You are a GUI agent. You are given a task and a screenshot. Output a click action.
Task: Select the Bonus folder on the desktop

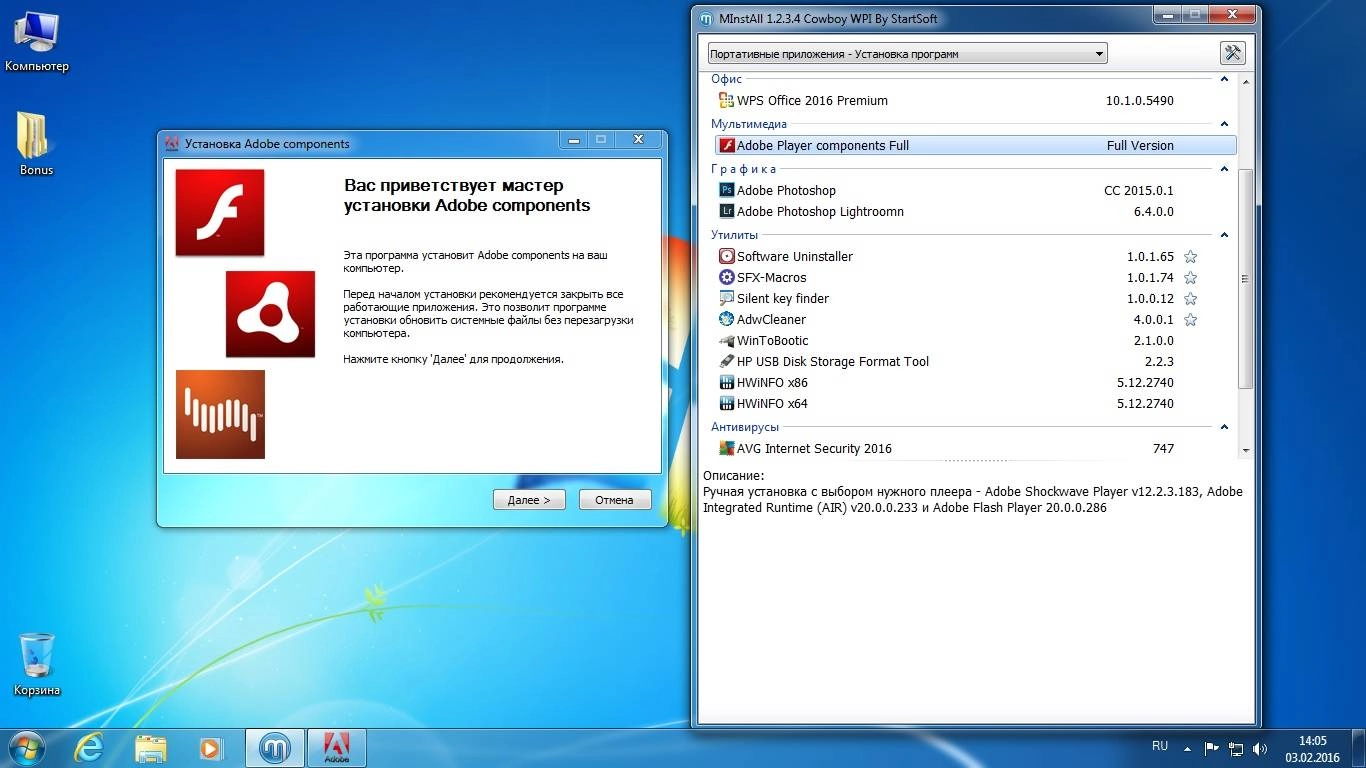point(36,143)
